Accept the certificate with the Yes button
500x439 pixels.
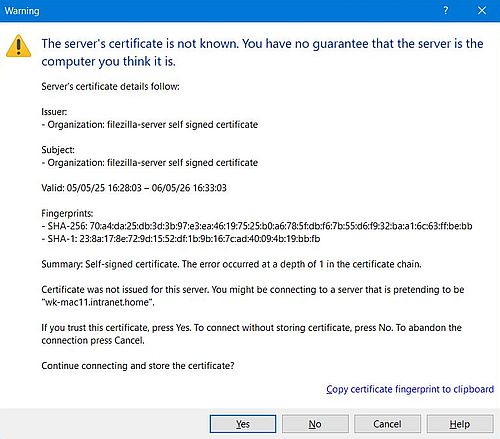point(243,424)
